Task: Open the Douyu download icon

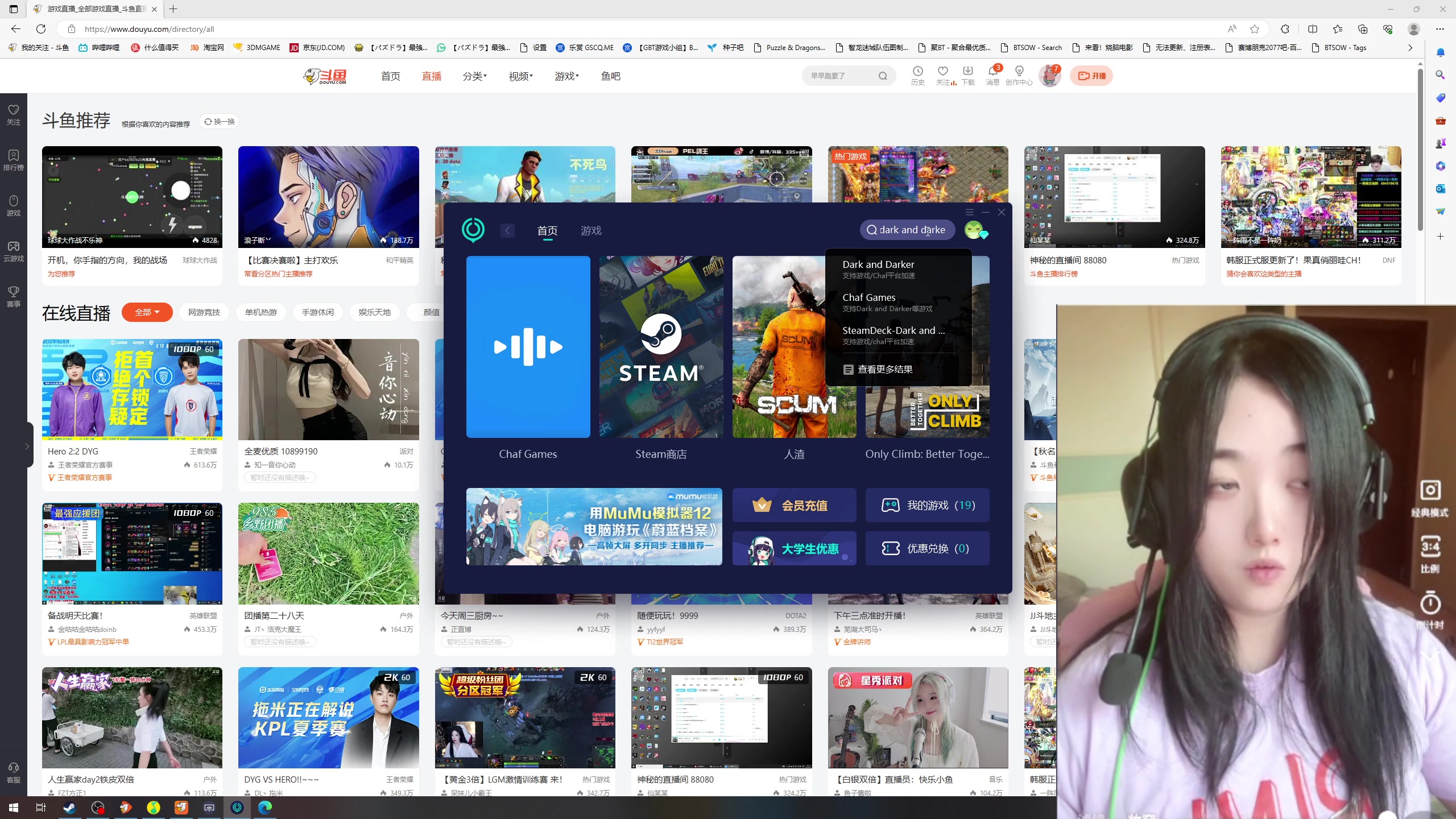Action: tap(967, 72)
